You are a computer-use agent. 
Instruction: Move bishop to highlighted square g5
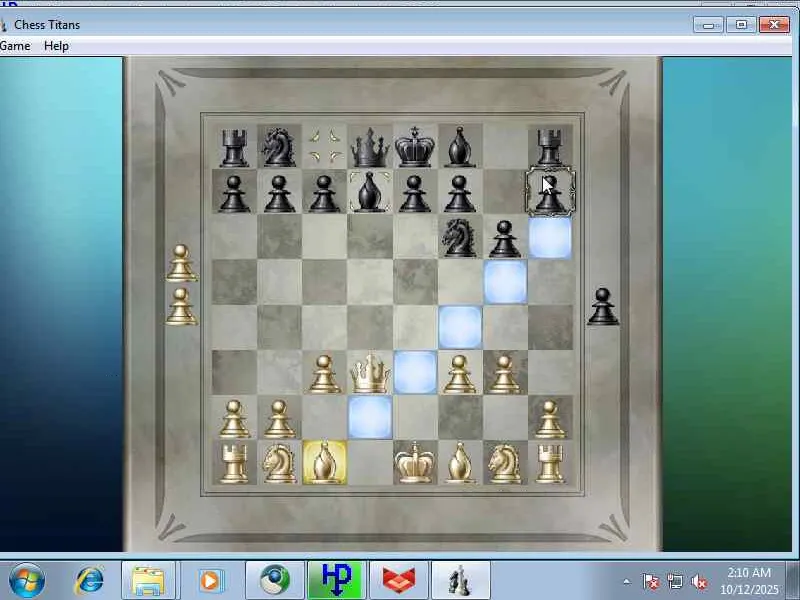click(505, 282)
